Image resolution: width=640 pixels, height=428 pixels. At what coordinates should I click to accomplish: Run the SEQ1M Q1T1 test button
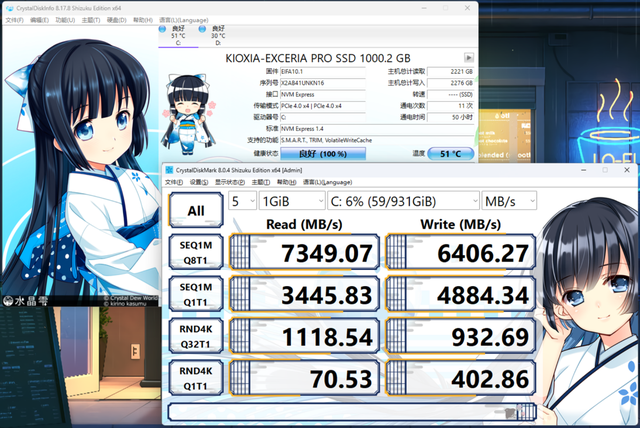196,294
